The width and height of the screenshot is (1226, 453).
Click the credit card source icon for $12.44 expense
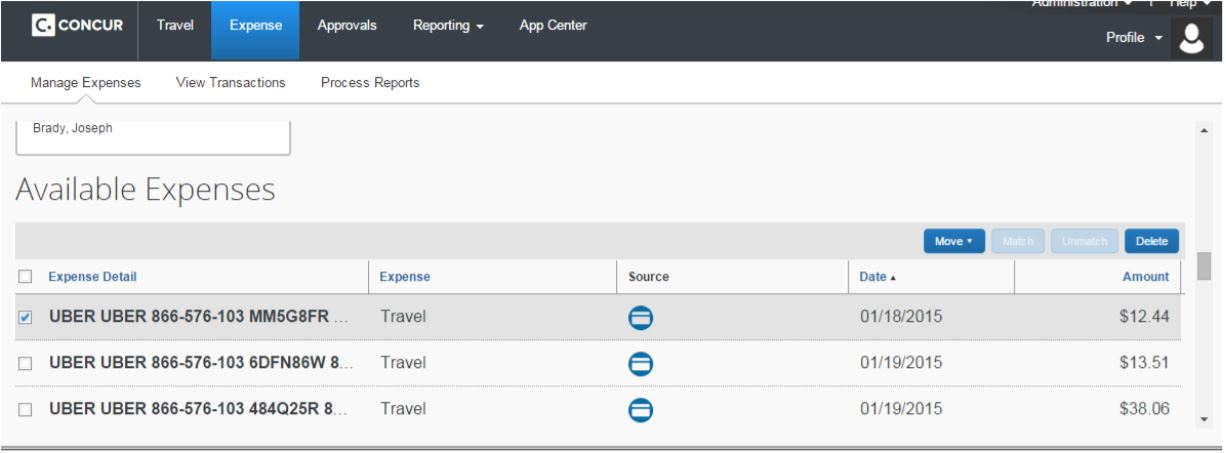pos(640,318)
